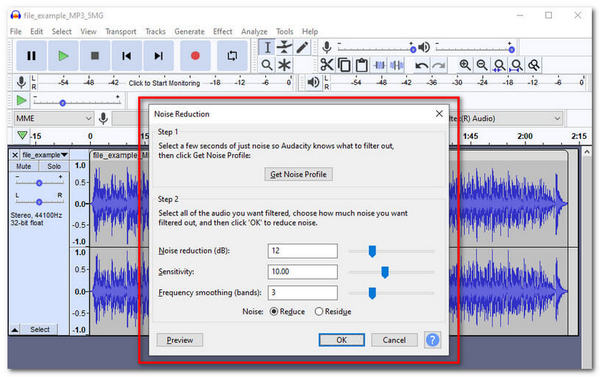The width and height of the screenshot is (600, 377).
Task: Open the Select menu
Action: click(x=62, y=31)
